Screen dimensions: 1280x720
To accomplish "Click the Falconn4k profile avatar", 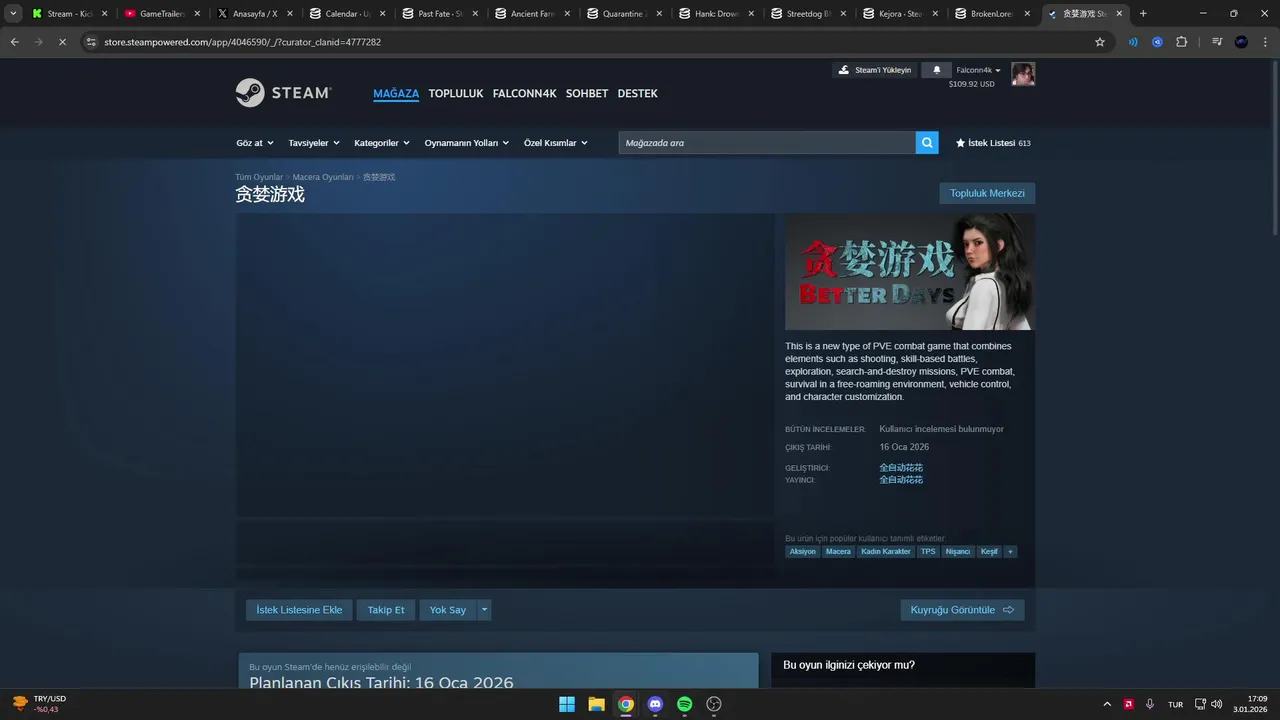I will (1023, 74).
